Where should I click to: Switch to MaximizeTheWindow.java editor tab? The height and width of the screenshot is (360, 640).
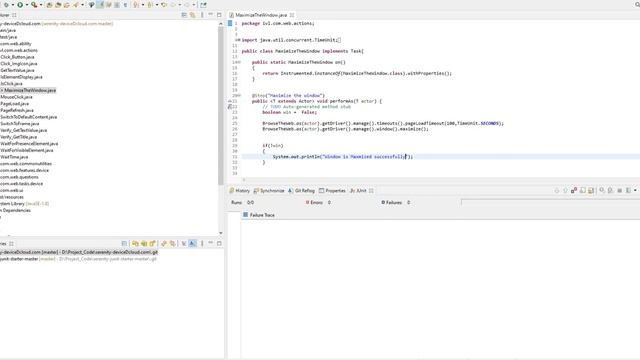(261, 15)
